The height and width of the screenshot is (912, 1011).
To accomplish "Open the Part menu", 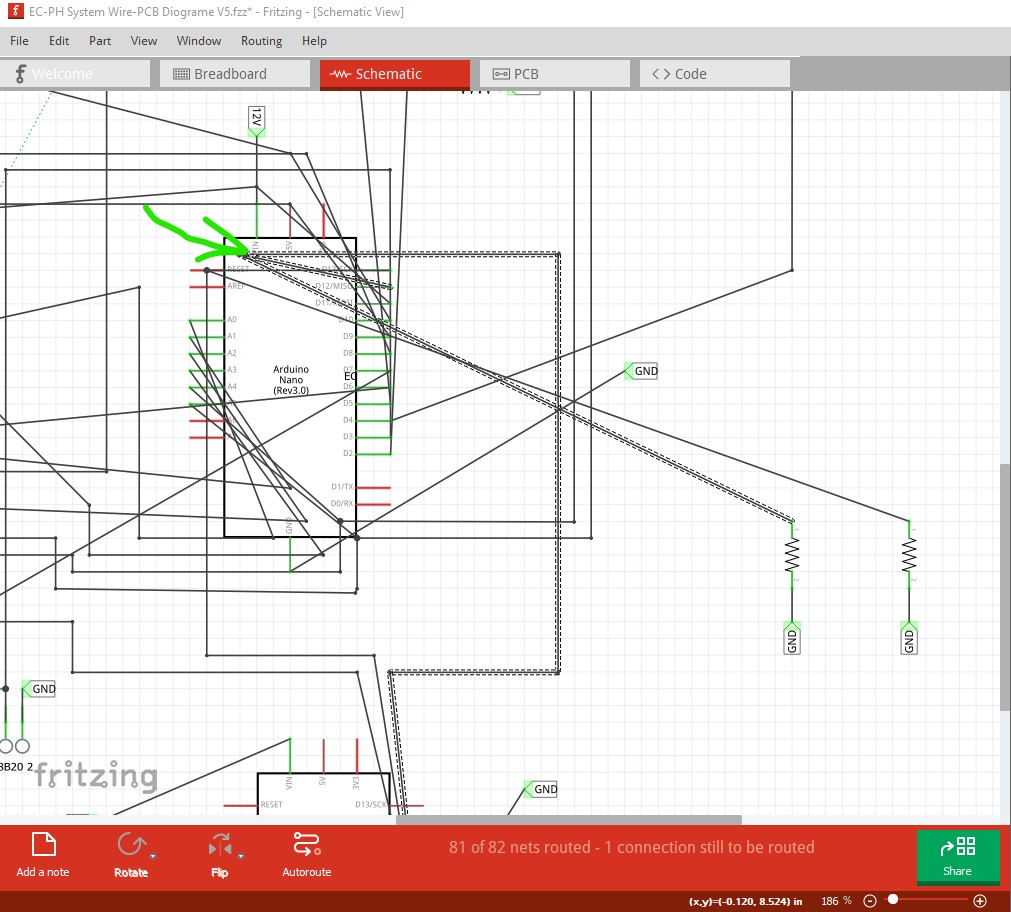I will coord(100,41).
